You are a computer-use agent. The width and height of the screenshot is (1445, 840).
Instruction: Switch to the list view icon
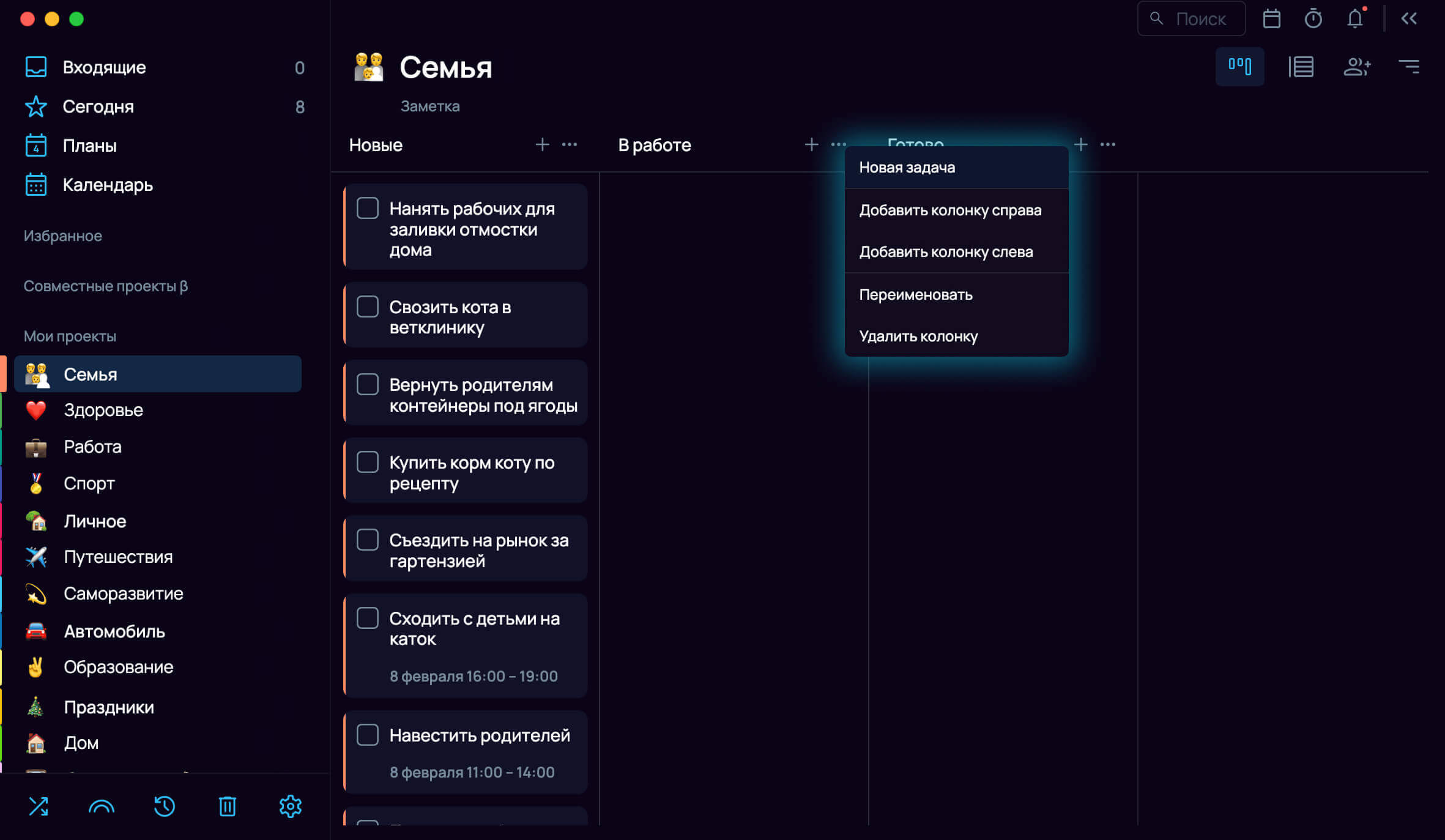point(1301,66)
